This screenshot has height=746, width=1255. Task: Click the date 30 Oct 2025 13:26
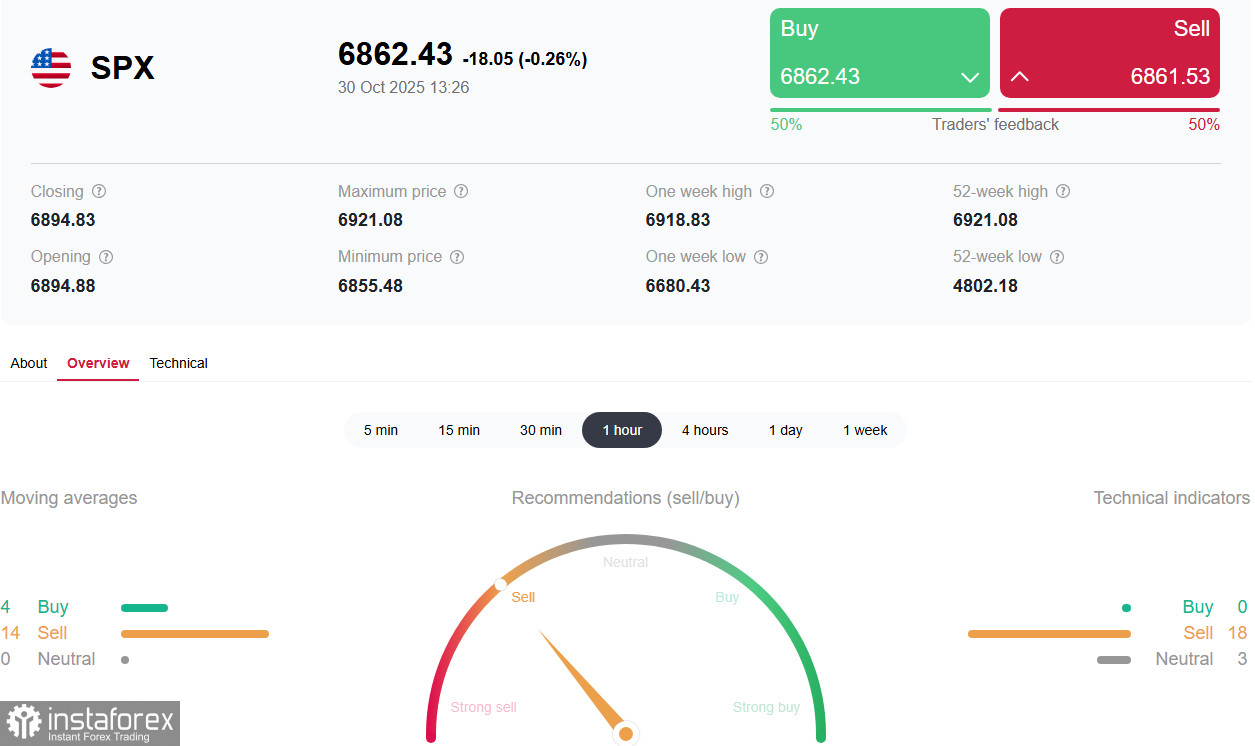[x=404, y=87]
